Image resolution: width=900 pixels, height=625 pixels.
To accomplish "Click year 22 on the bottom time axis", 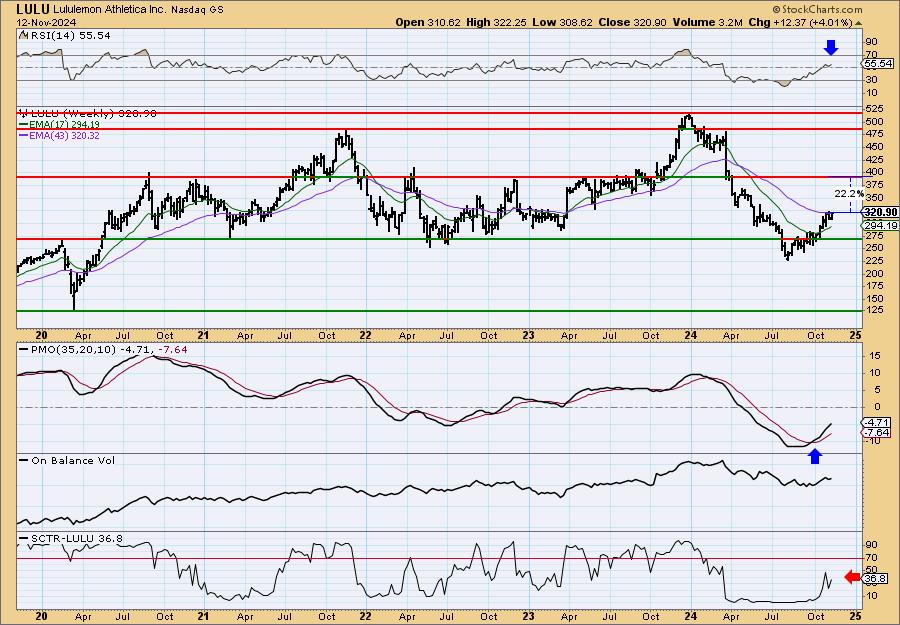I will 365,616.
